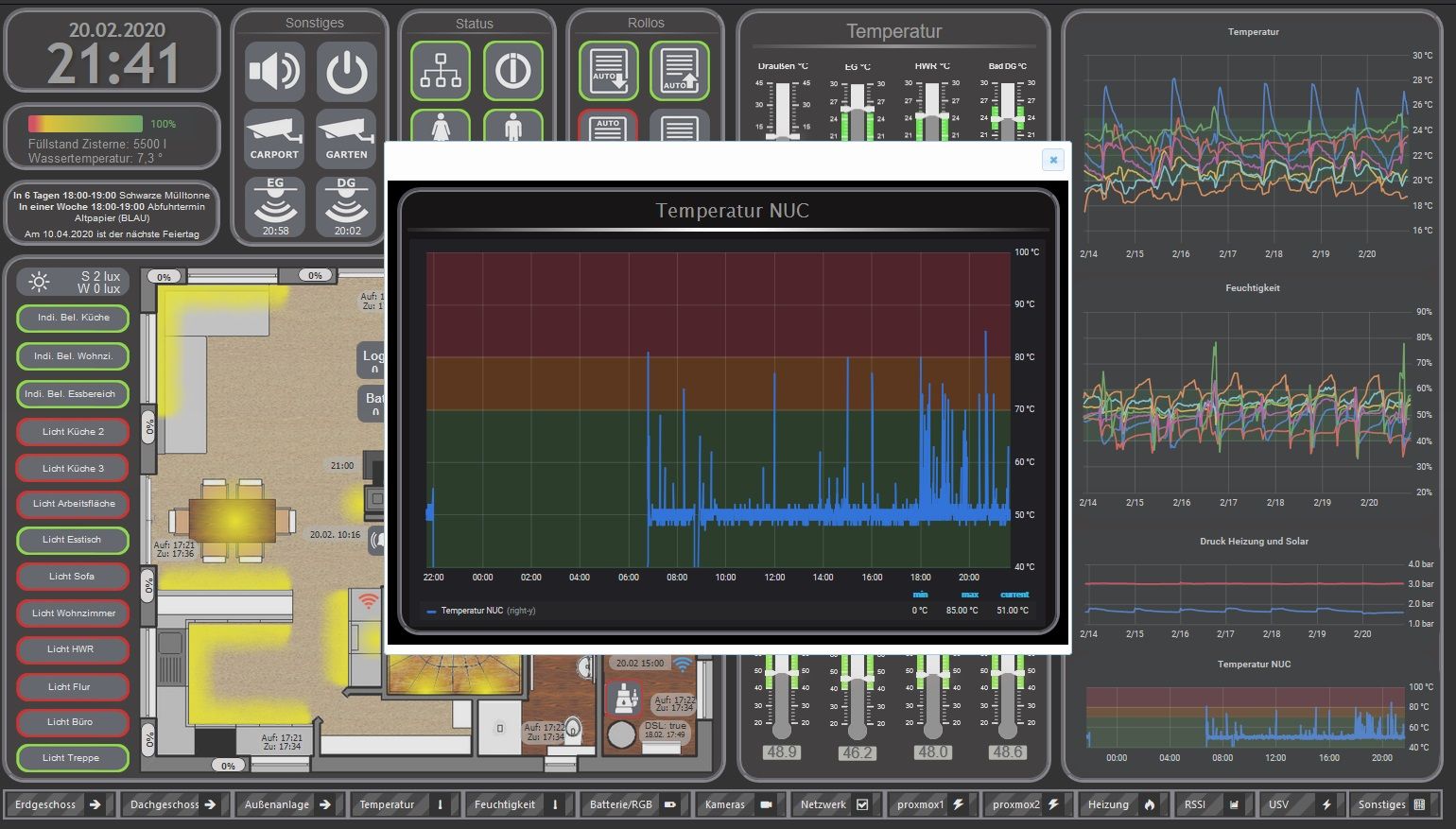Open Batterie/RGB page
Image resolution: width=1456 pixels, height=829 pixels.
coord(633,804)
